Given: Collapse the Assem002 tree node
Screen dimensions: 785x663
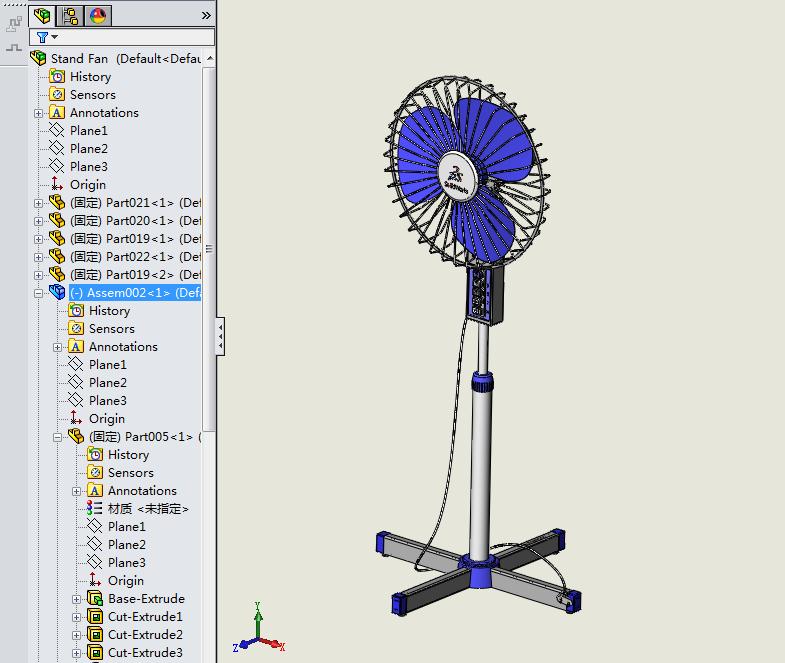Looking at the screenshot, I should (39, 293).
